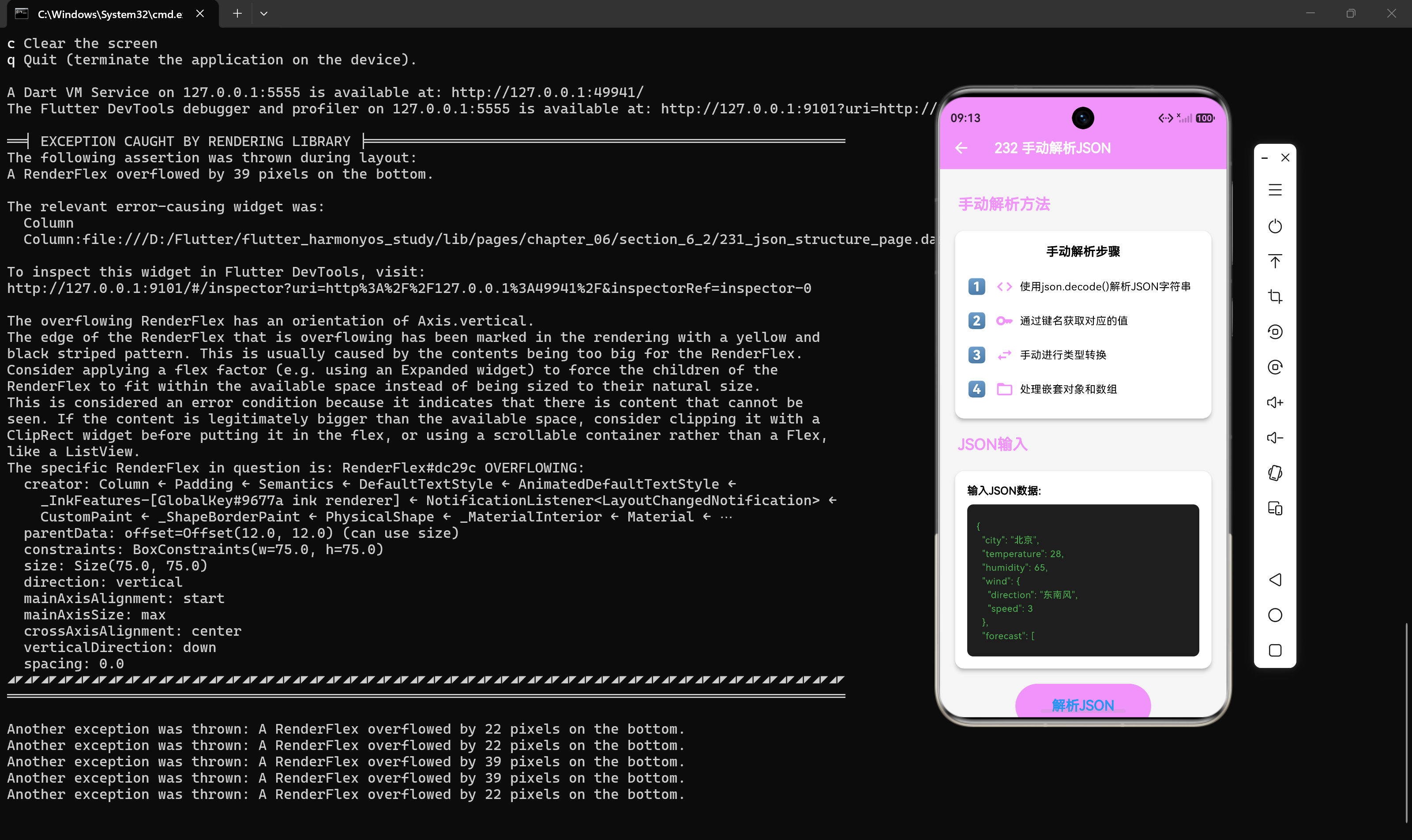Open the DevTools inspector URL with inspectorRef=inspector-0
The height and width of the screenshot is (840, 1412).
click(409, 288)
